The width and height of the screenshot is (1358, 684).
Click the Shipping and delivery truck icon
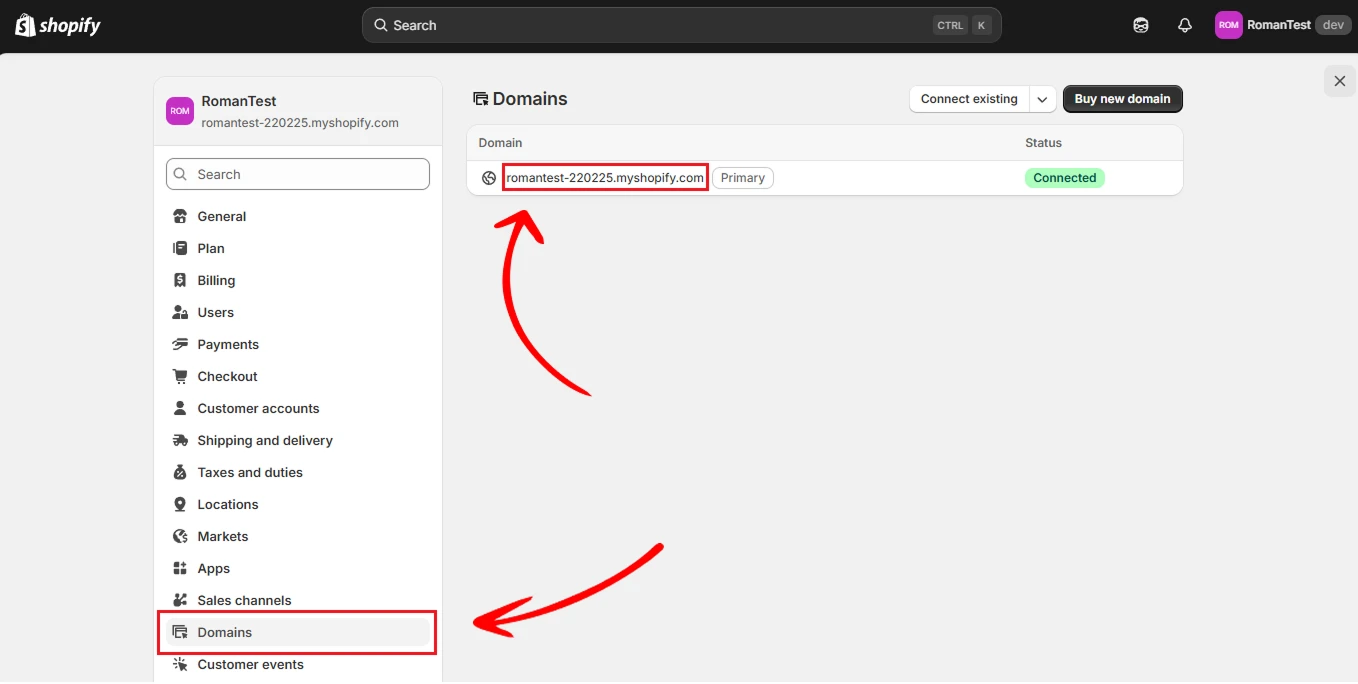coord(180,440)
